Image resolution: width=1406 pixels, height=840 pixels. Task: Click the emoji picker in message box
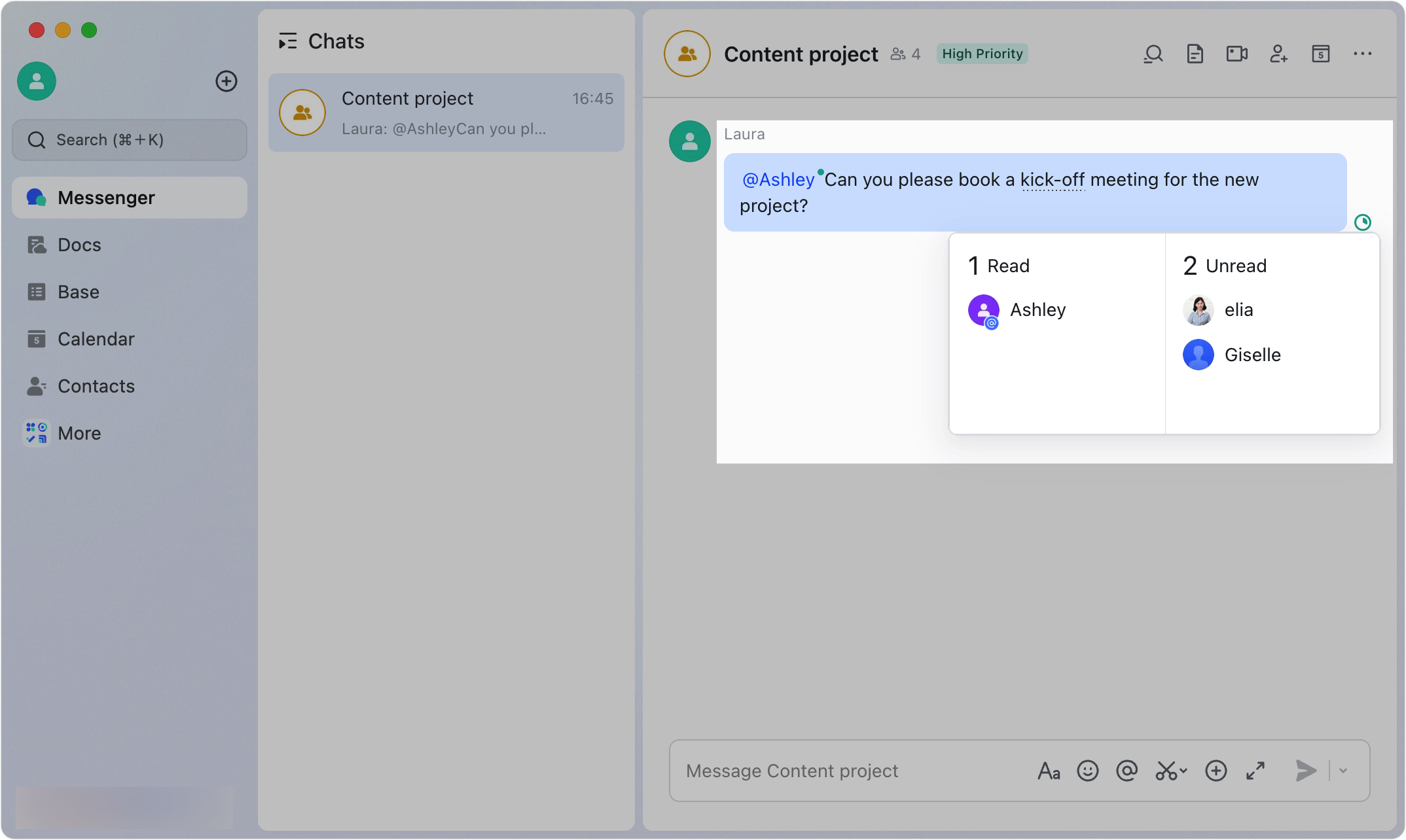tap(1087, 771)
